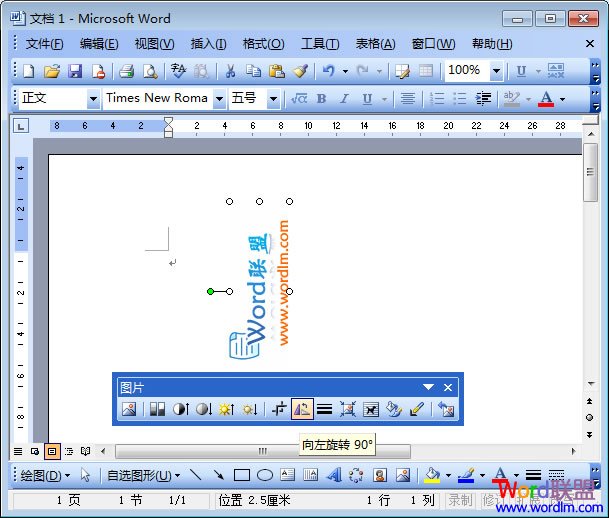Increase contrast in Picture toolbar

pyautogui.click(x=181, y=409)
